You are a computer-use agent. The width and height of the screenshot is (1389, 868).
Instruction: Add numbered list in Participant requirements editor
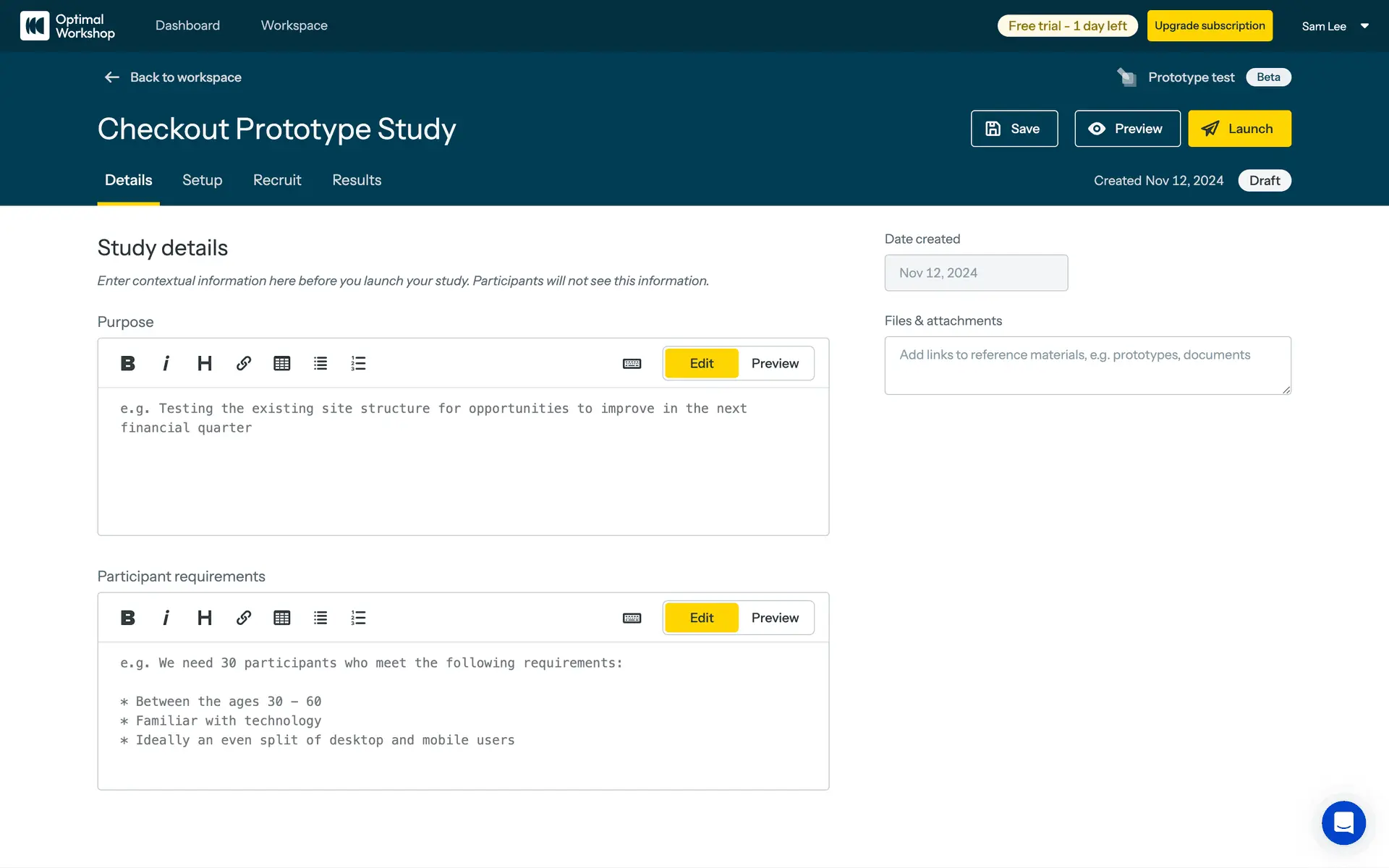point(359,618)
